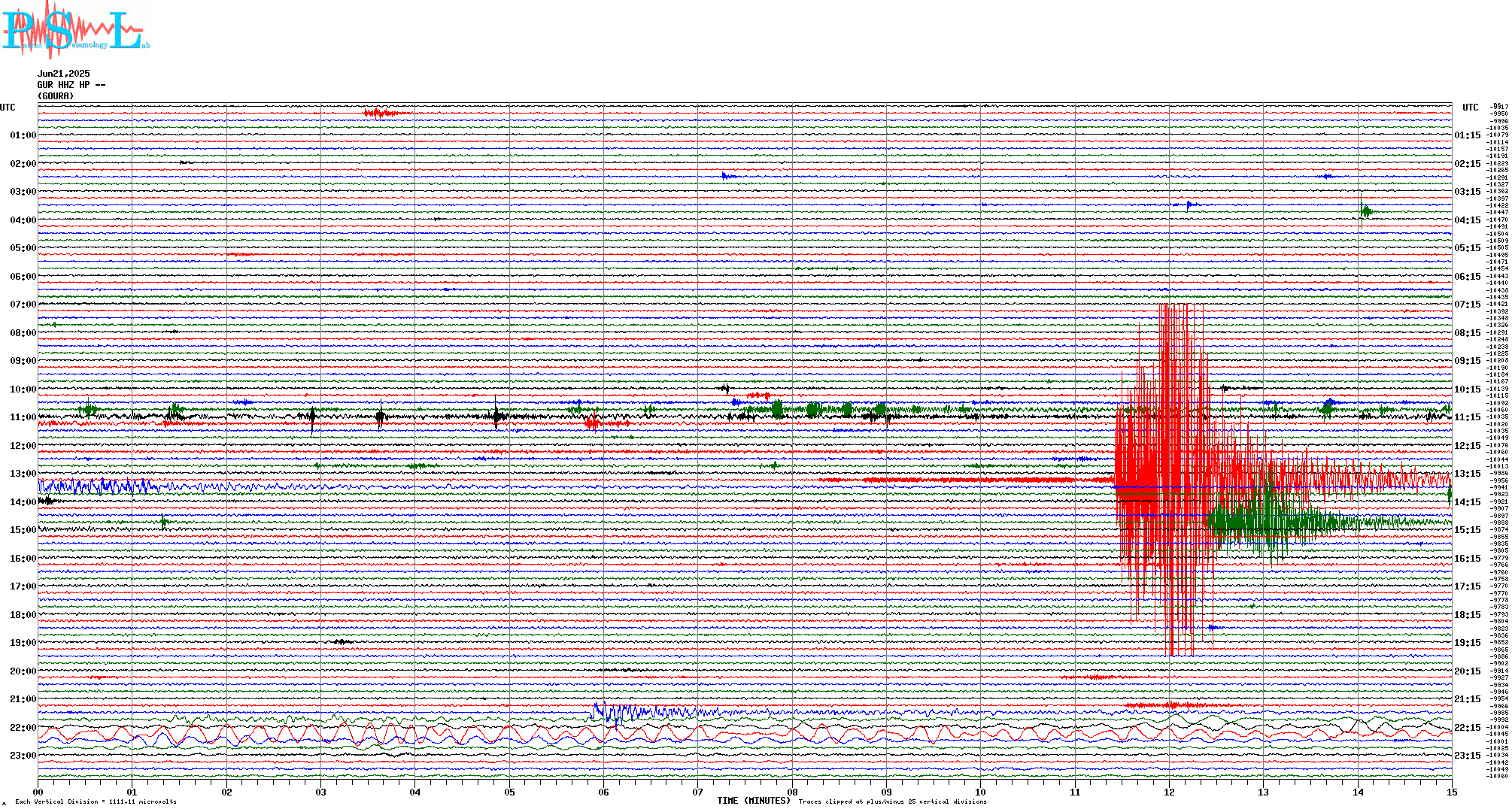
Task: Click minute tick label '09' on bottom axis
Action: pos(886,792)
